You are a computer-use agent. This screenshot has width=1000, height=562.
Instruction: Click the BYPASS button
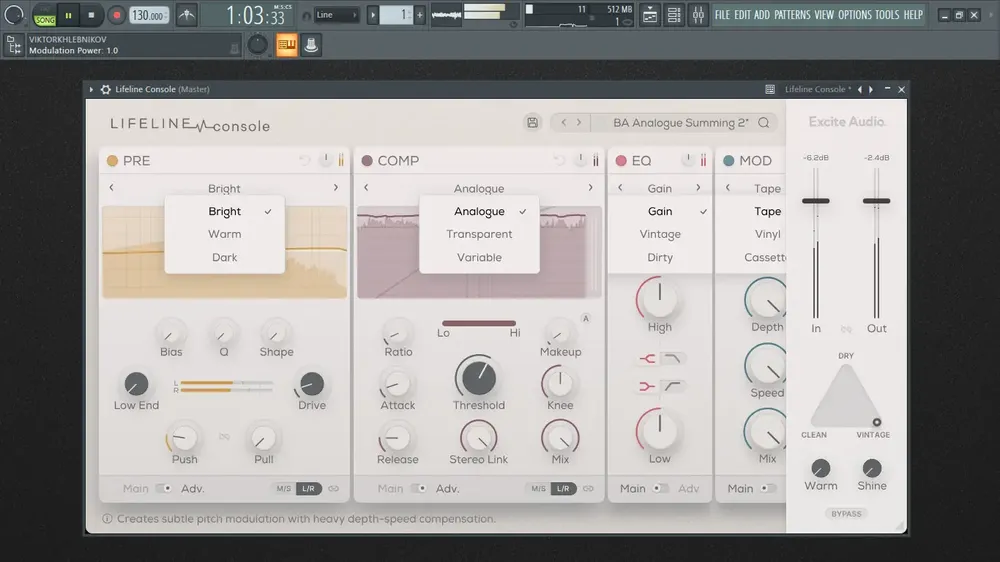[846, 514]
